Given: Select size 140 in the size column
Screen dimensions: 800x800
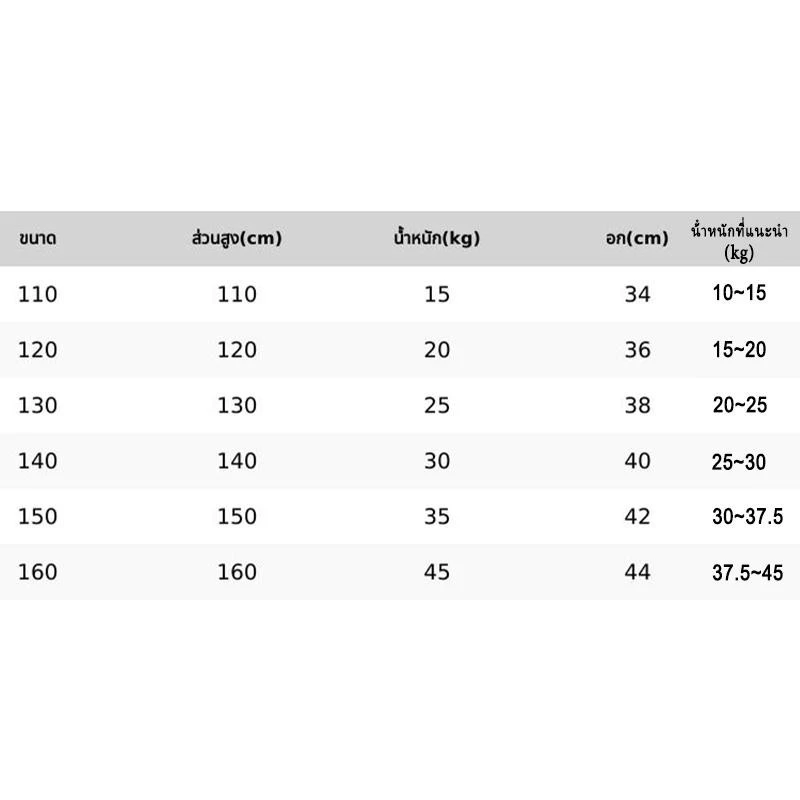Looking at the screenshot, I should 38,461.
